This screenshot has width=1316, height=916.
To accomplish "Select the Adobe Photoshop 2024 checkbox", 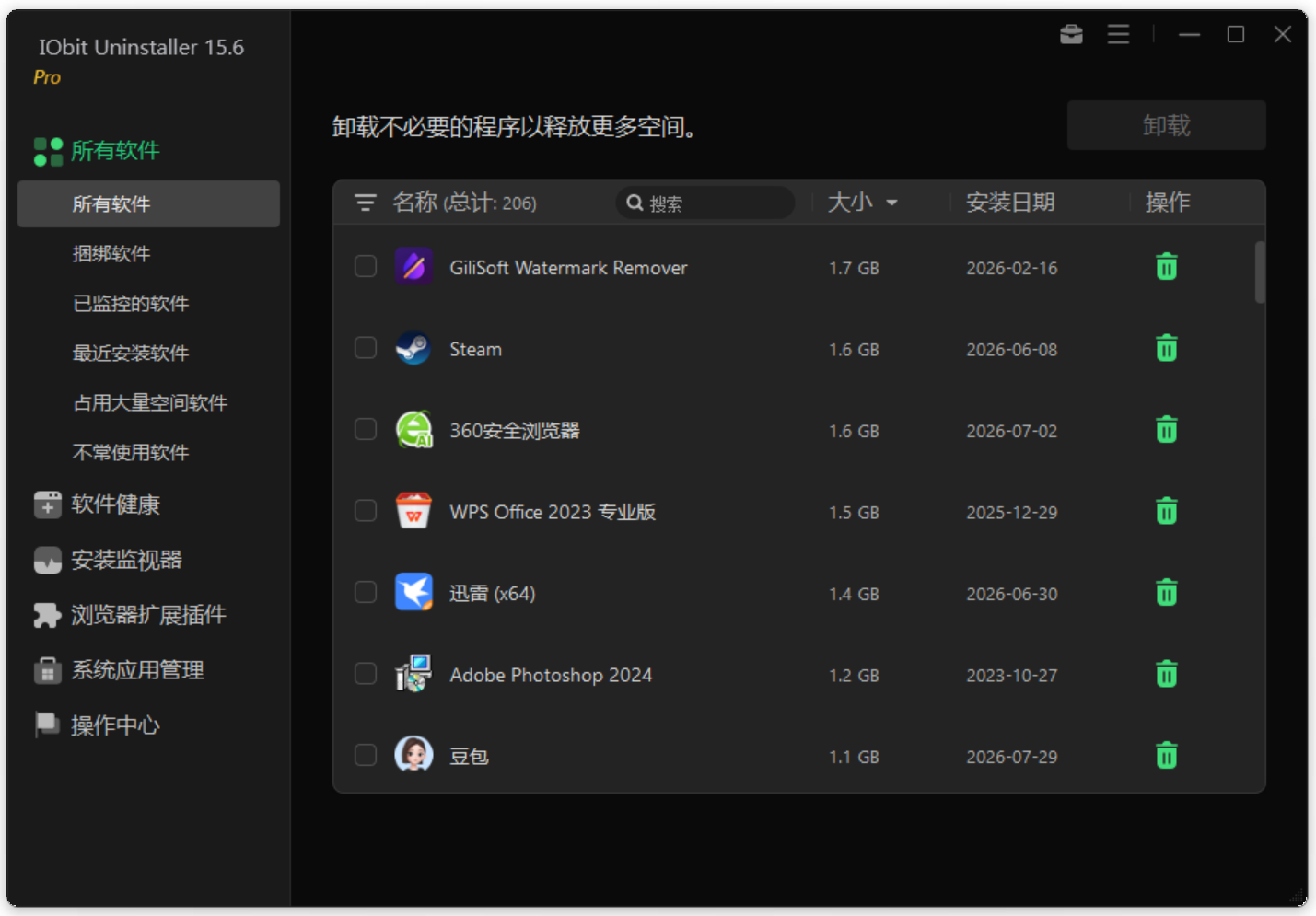I will coord(366,673).
